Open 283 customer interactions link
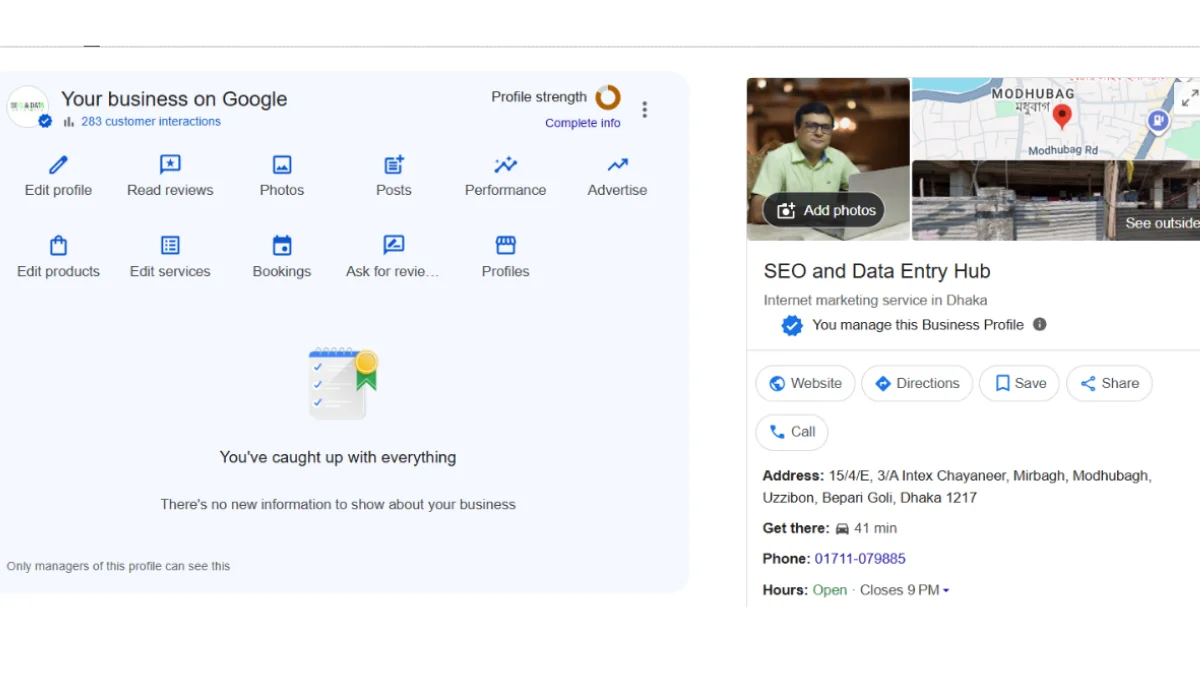The height and width of the screenshot is (680, 1200). coord(151,122)
